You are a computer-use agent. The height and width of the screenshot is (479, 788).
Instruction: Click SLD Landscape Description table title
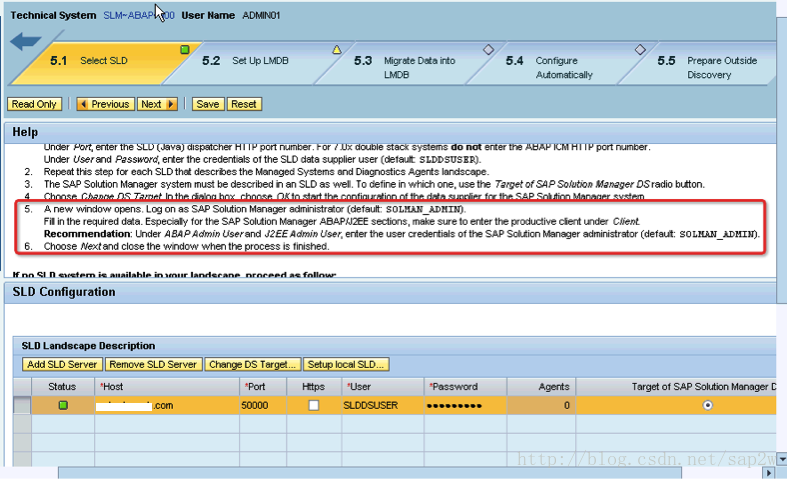(88, 346)
